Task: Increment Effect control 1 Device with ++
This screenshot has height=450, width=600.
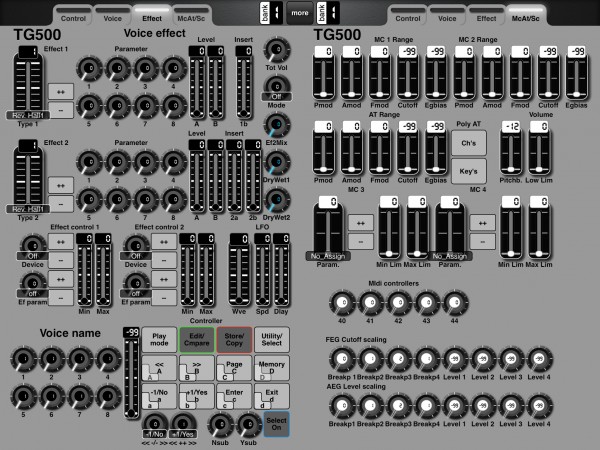Action: 61,242
